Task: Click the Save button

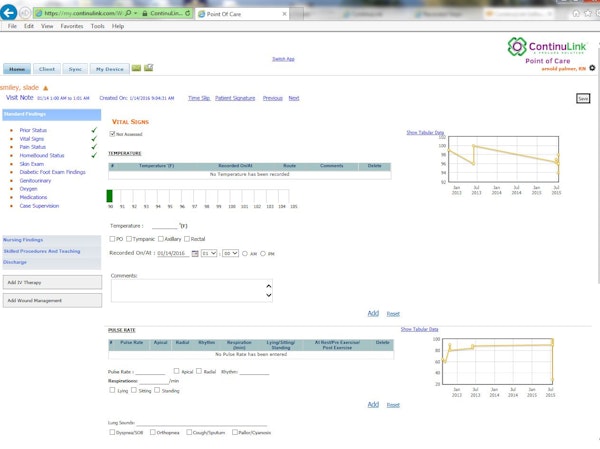Action: [x=583, y=98]
